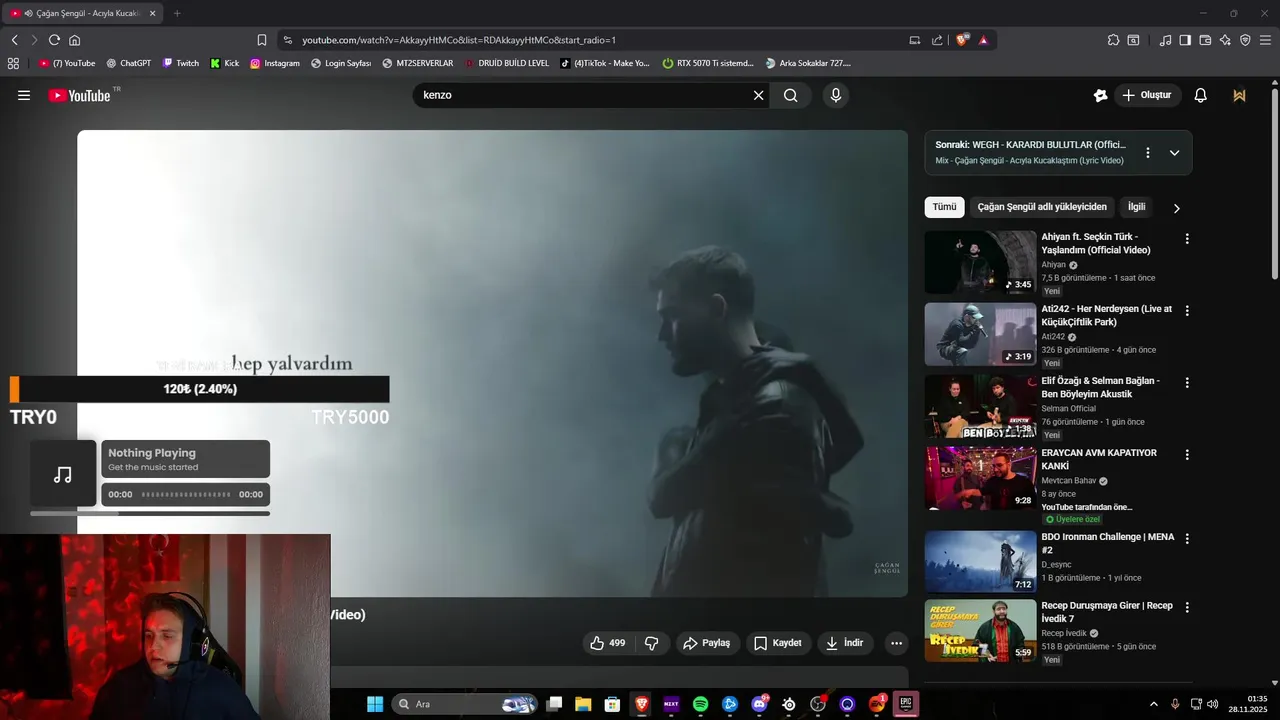This screenshot has height=720, width=1280.
Task: Show more filter chips with right arrow
Action: coord(1176,208)
